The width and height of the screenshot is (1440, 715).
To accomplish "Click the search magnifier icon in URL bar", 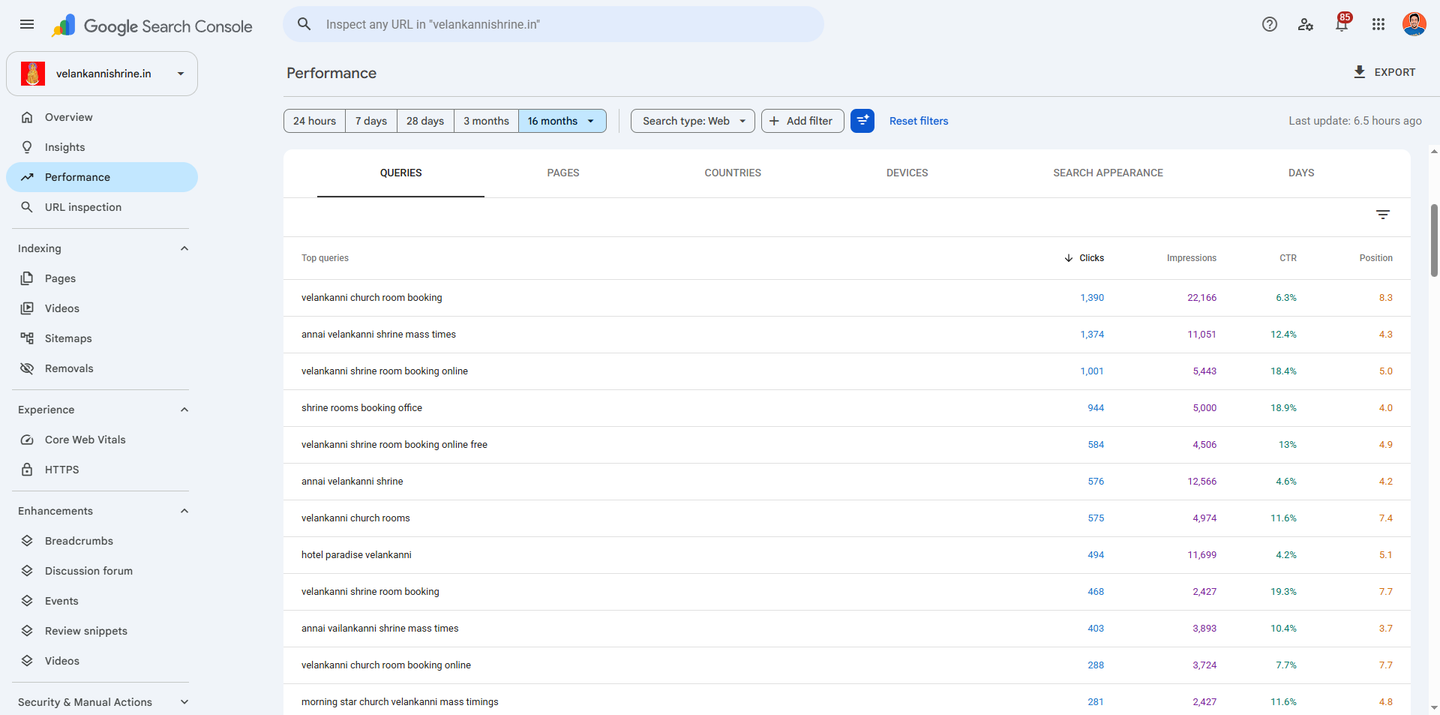I will 305,24.
